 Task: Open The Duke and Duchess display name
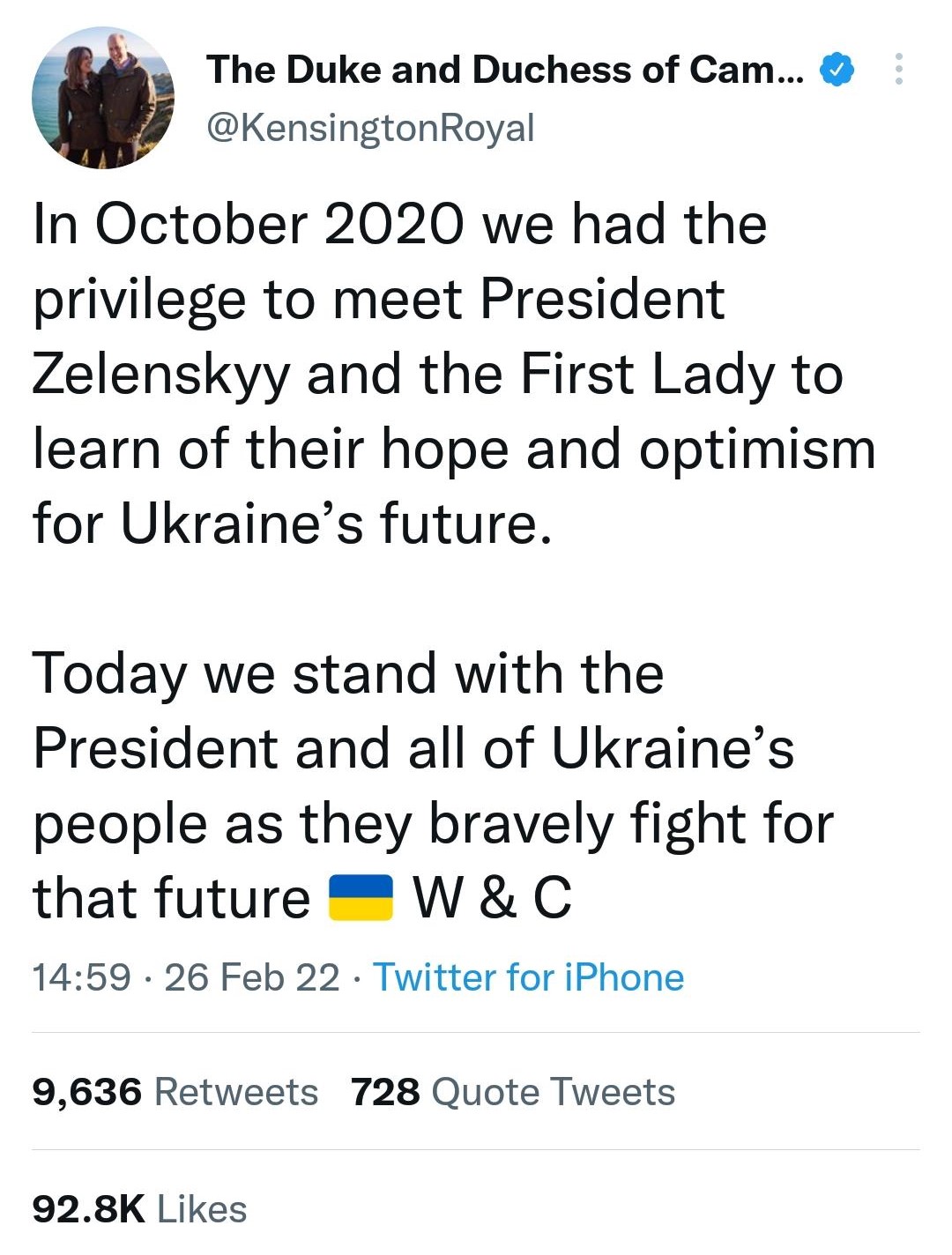tap(504, 70)
